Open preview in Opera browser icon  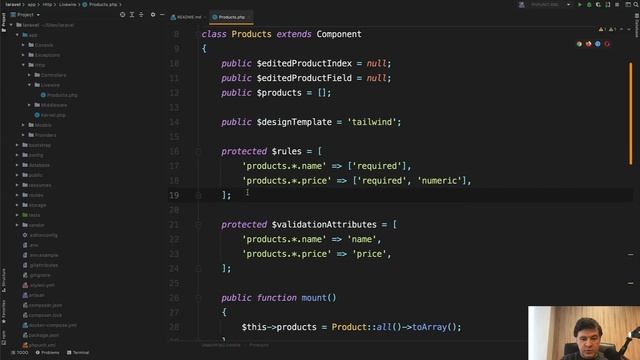click(x=607, y=44)
